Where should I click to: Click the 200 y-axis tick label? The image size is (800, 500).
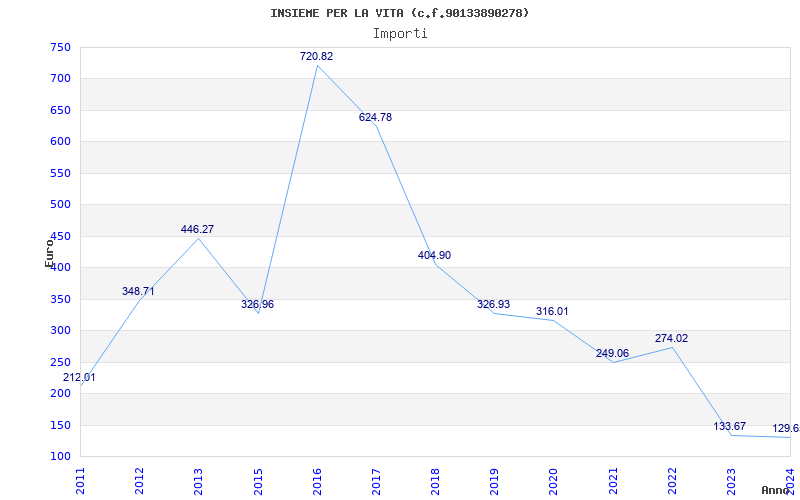[60, 393]
